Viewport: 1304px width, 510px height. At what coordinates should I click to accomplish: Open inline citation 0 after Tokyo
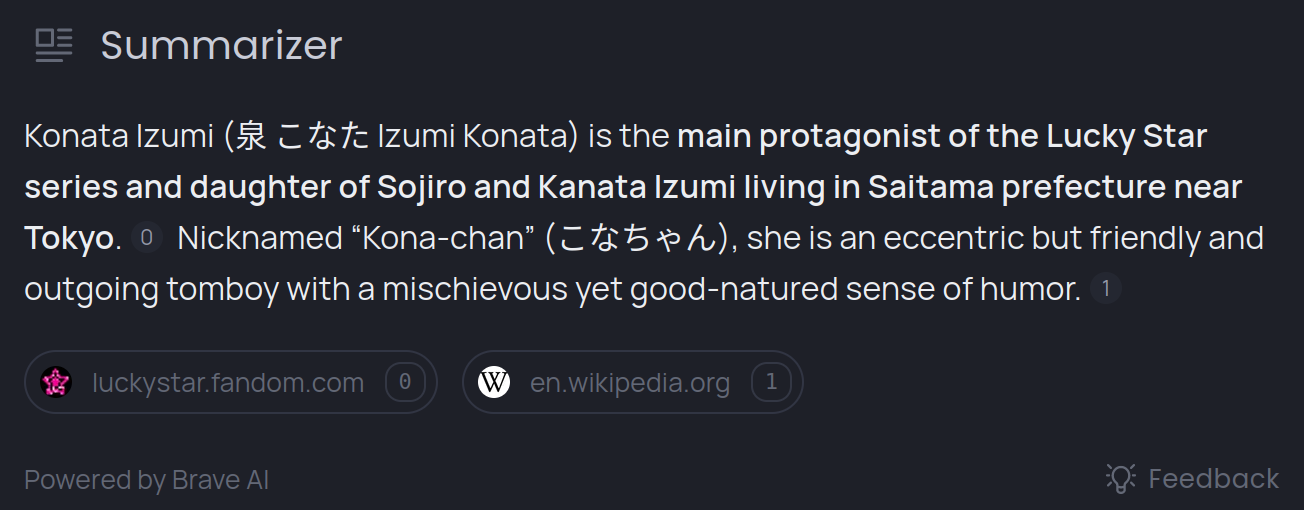point(146,238)
